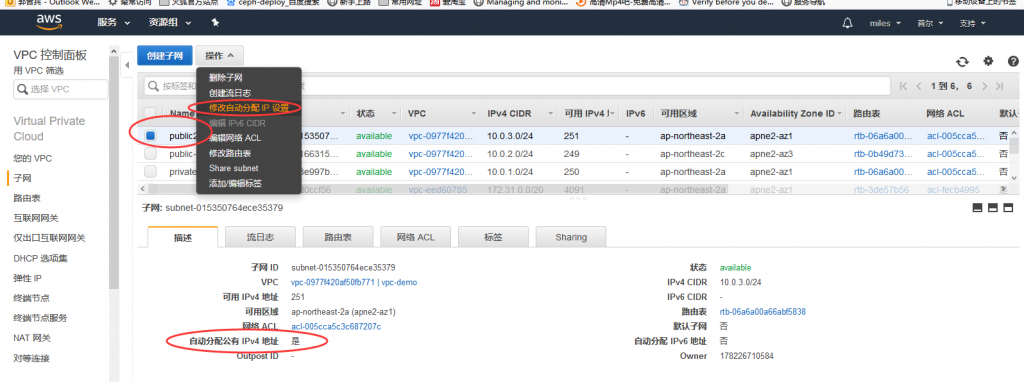Choose 添加/编辑标签 menu item
The image size is (1024, 382).
pyautogui.click(x=236, y=183)
